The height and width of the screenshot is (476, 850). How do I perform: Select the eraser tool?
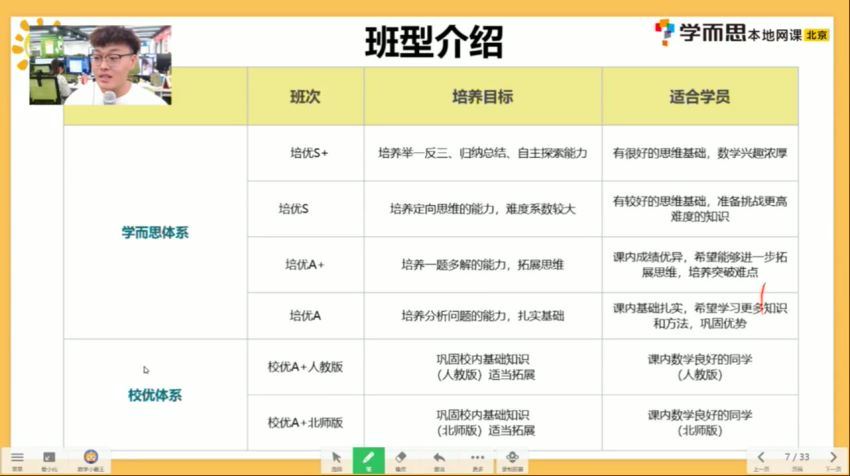[x=401, y=458]
